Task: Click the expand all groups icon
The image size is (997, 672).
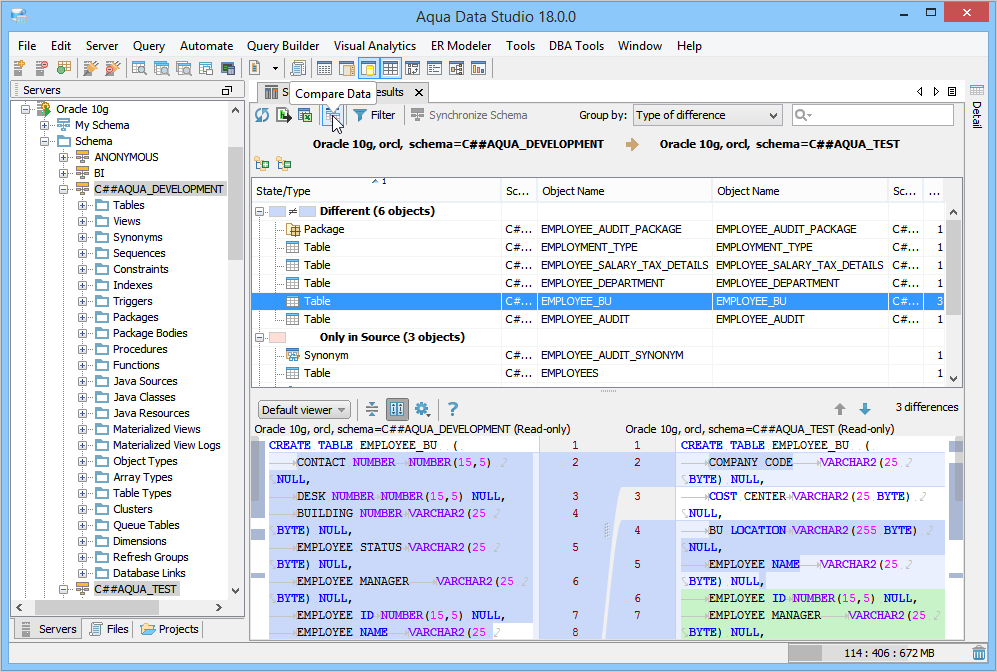Action: [262, 164]
